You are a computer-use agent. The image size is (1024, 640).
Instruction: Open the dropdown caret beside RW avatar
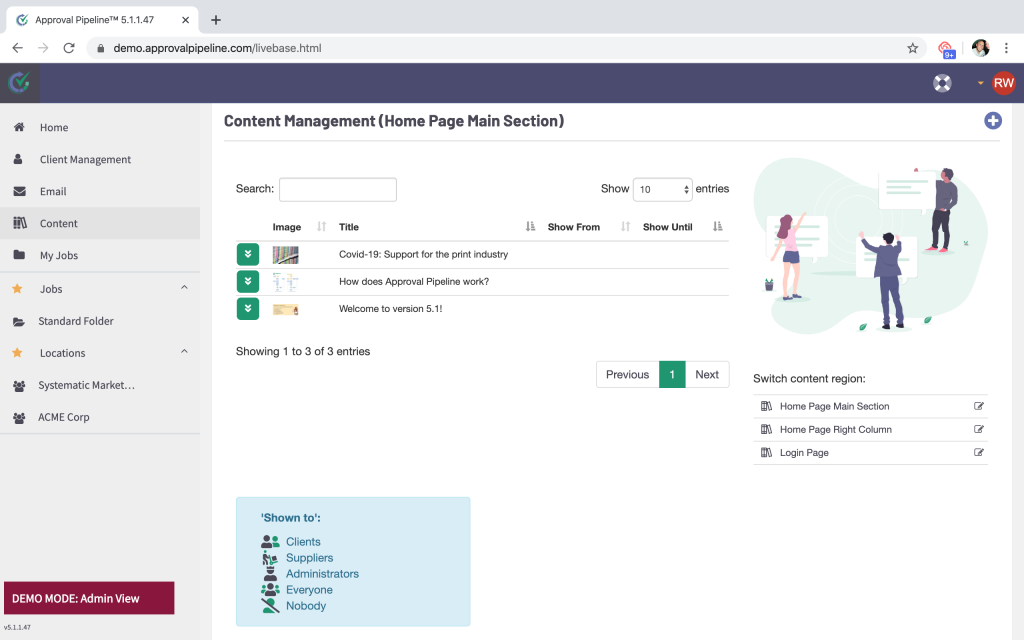[980, 83]
